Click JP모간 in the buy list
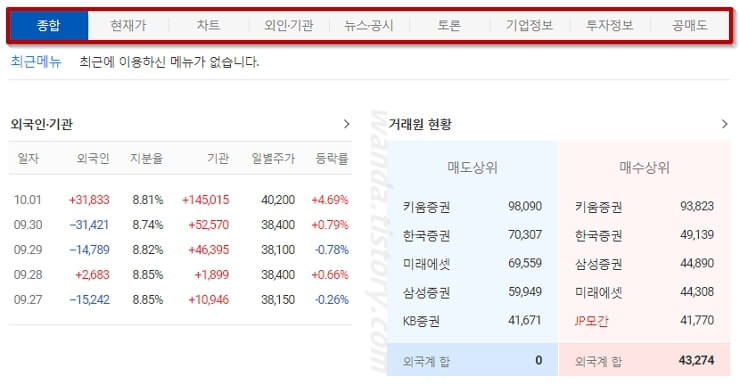 pyautogui.click(x=591, y=321)
